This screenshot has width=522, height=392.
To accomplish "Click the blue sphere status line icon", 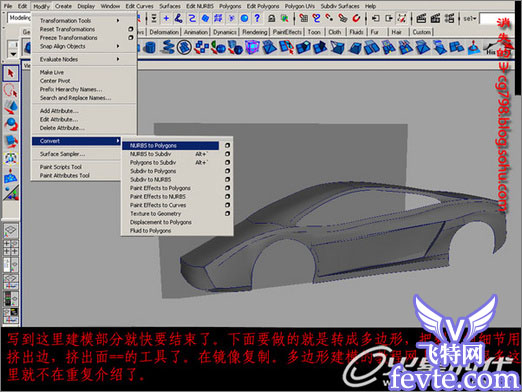I will point(244,18).
